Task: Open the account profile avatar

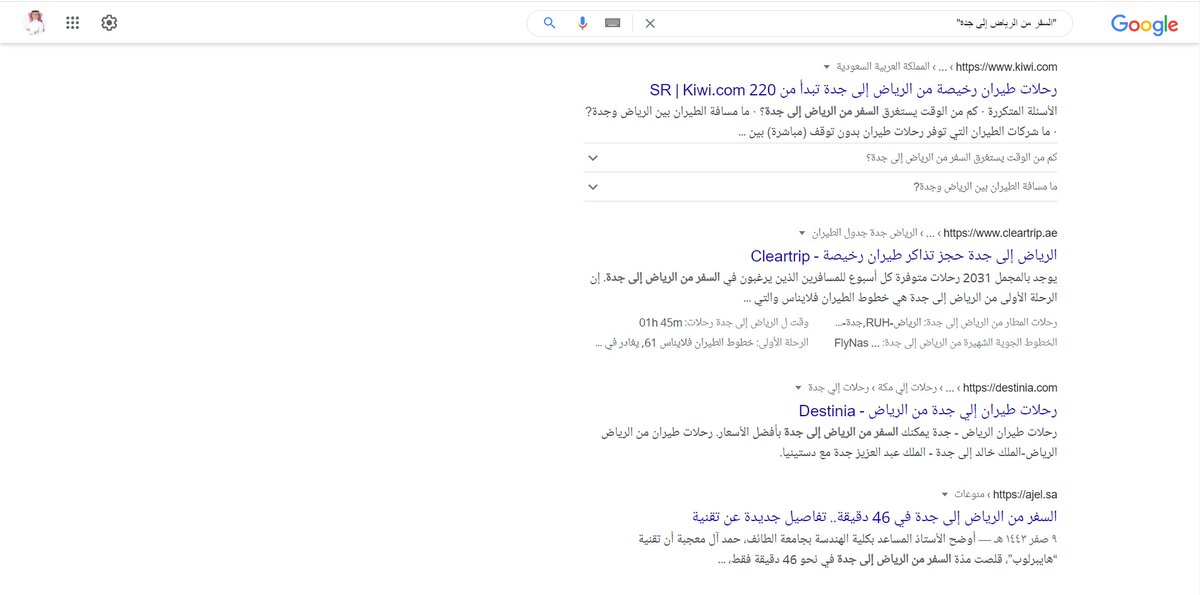Action: [35, 23]
